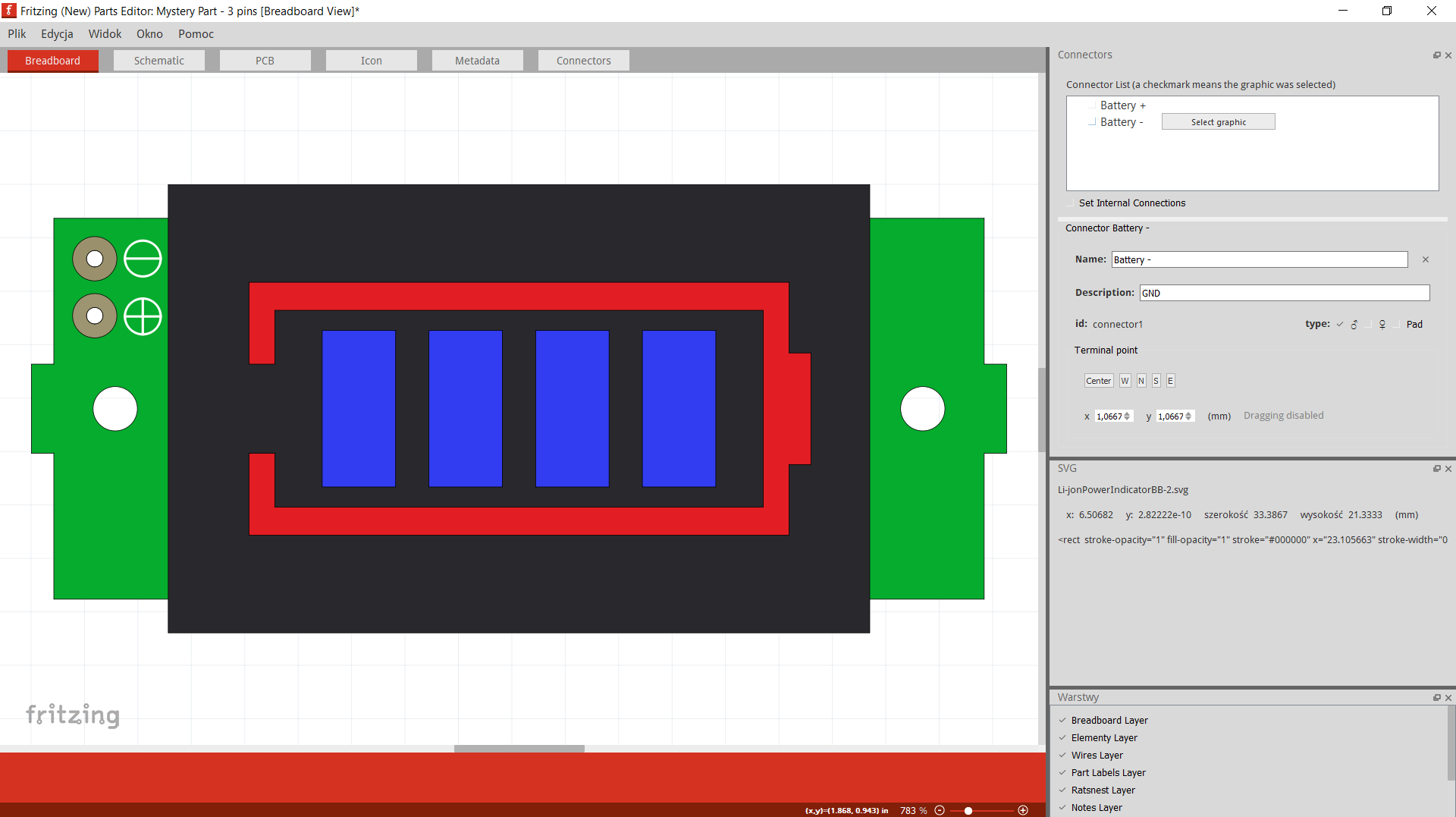Click the zoom slider handle
Image resolution: width=1456 pixels, height=817 pixels.
(x=968, y=810)
